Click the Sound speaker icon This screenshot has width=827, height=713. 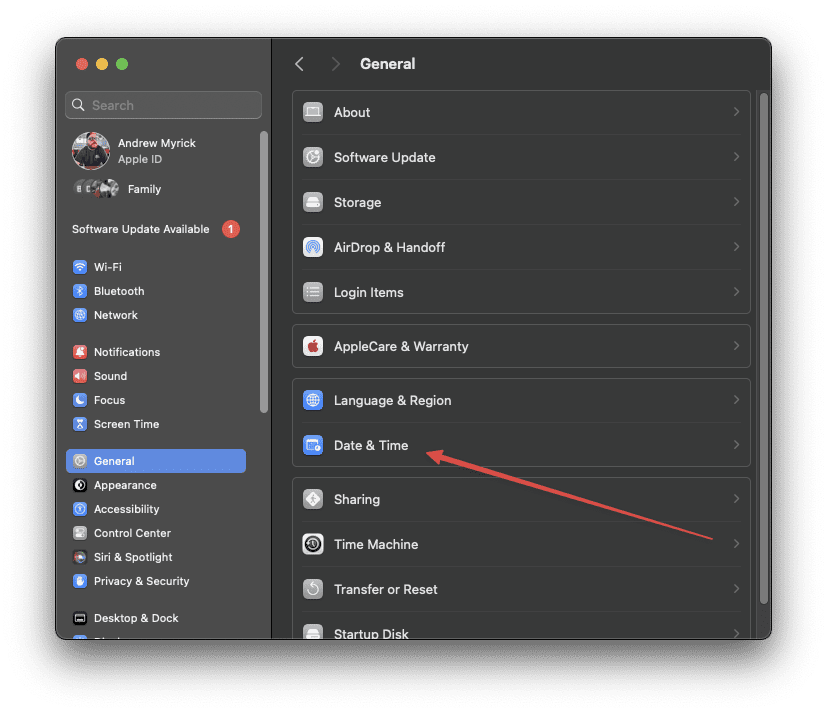(x=80, y=376)
